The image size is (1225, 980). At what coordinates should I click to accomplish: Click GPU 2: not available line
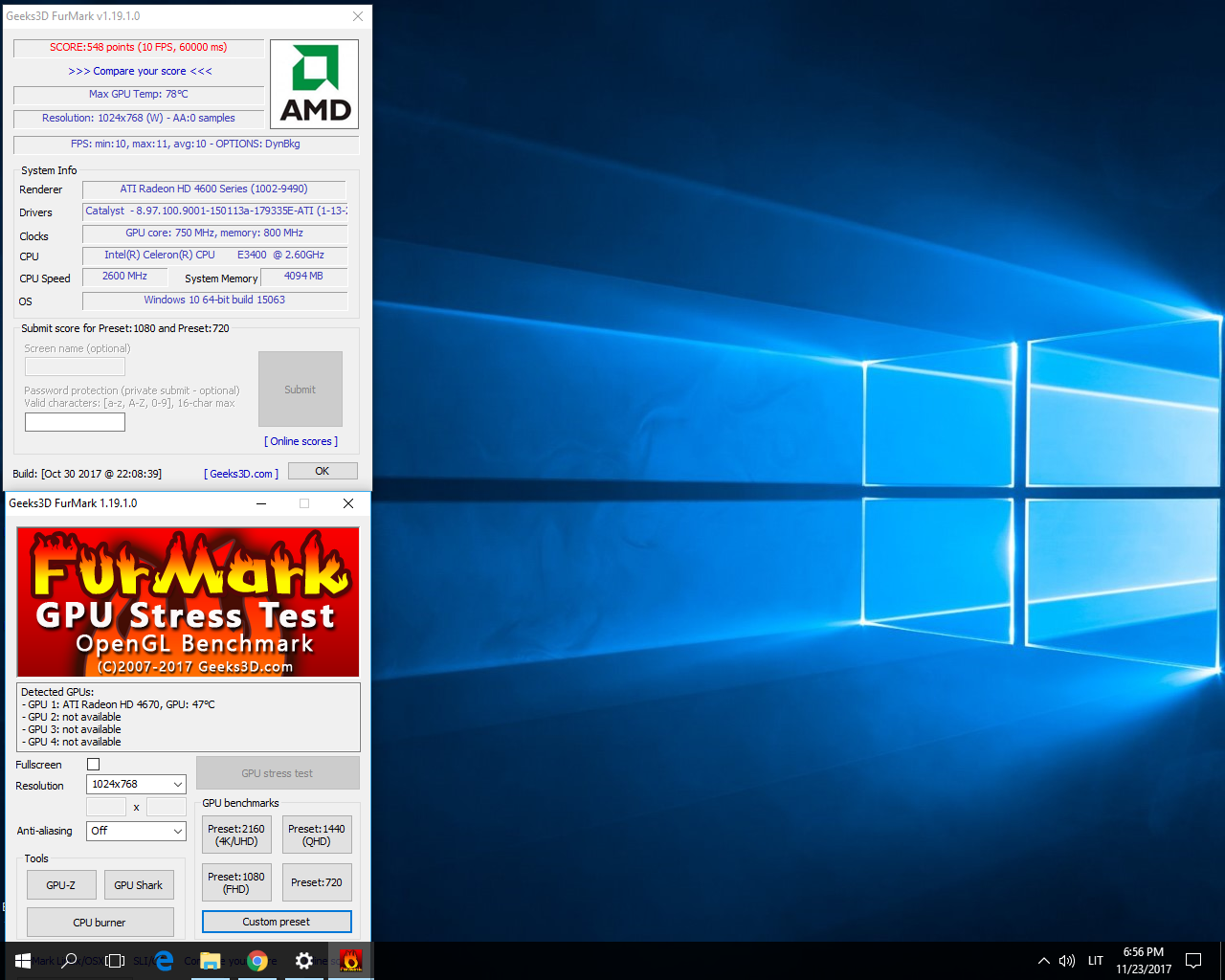[71, 717]
